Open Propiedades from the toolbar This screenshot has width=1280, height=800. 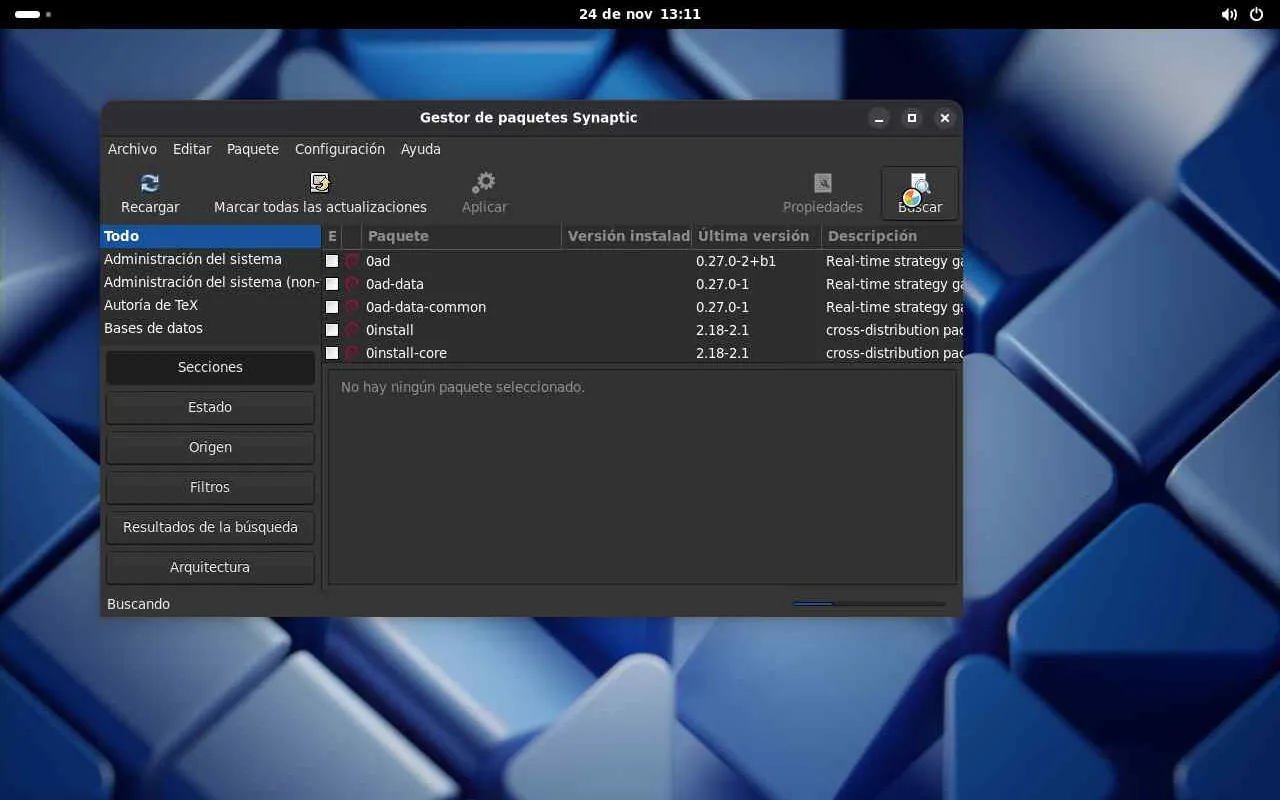(x=822, y=194)
